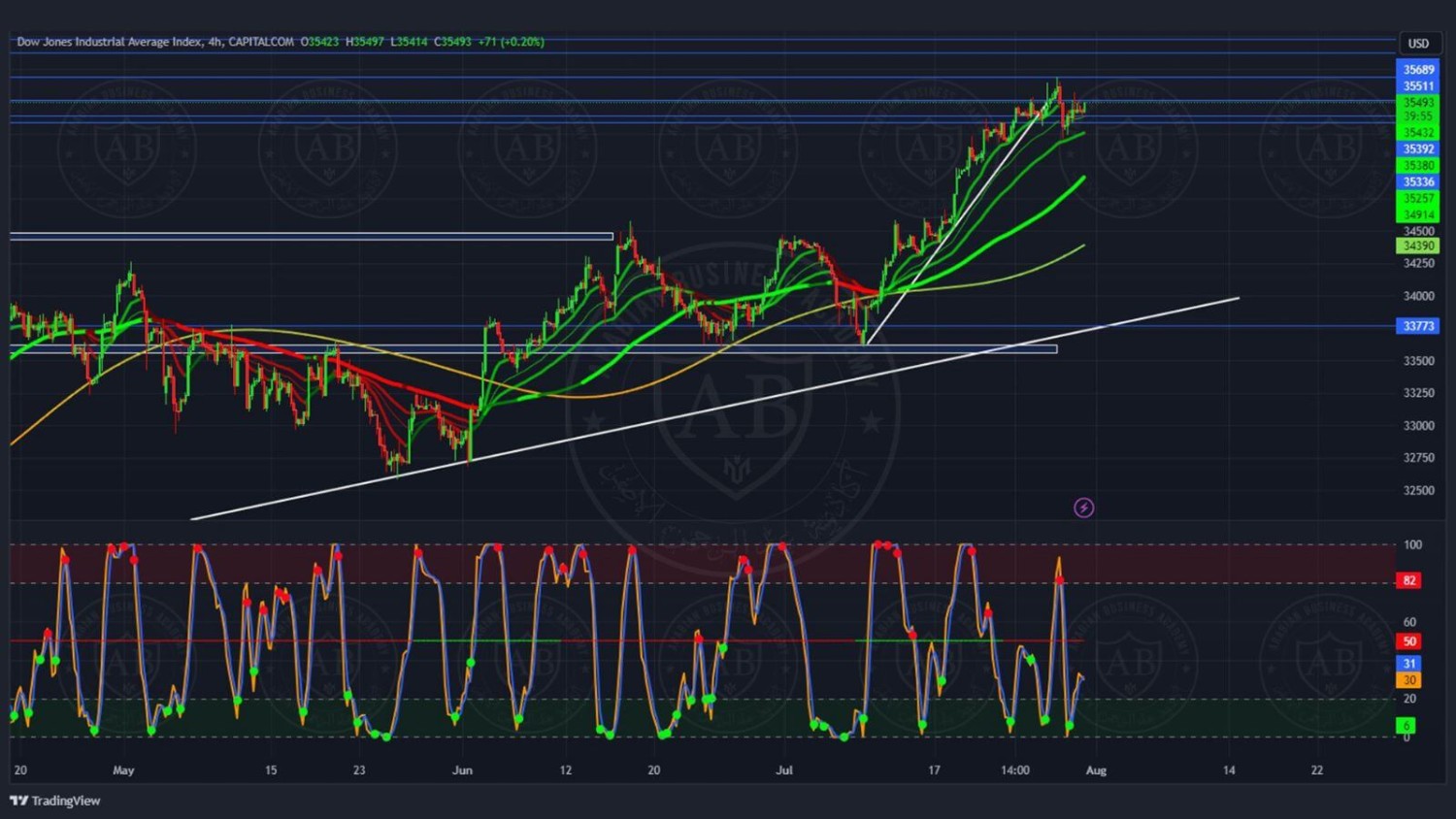This screenshot has width=1456, height=819.
Task: Click the current price 35493 green label
Action: [x=1418, y=103]
